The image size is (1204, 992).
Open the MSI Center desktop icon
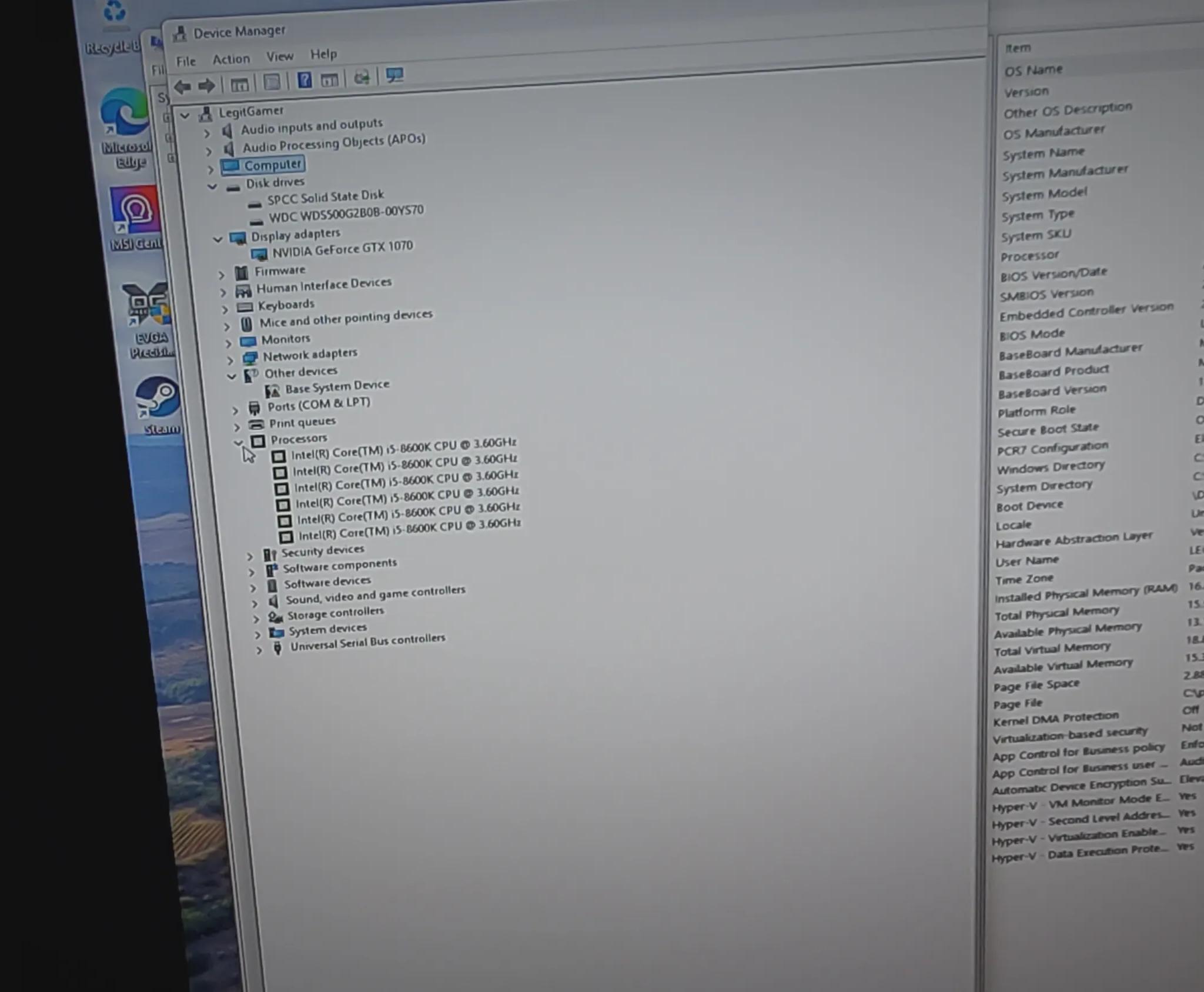point(136,218)
